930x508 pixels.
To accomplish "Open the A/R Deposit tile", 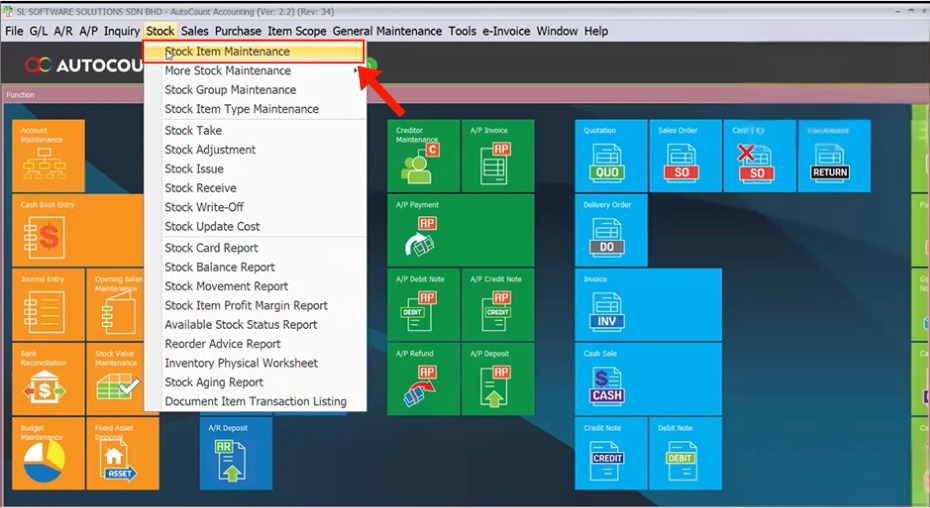I will (x=236, y=453).
